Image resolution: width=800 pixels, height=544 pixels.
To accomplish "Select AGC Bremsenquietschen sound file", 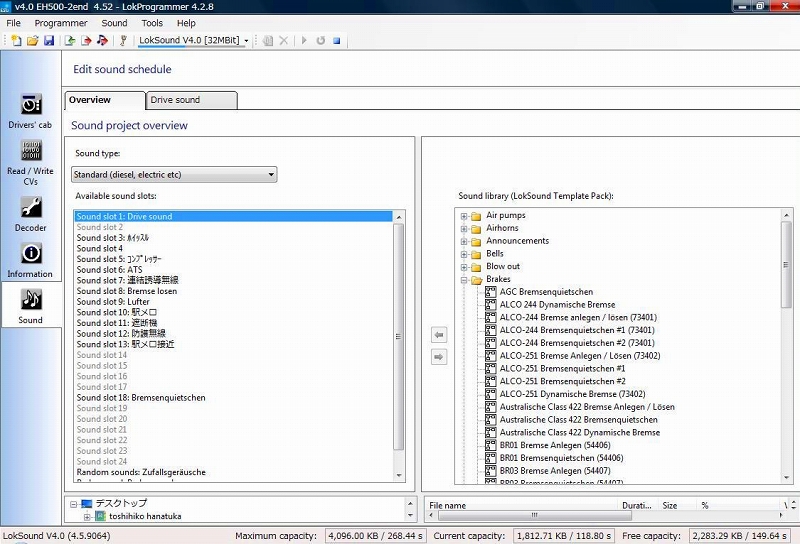I will 546,292.
